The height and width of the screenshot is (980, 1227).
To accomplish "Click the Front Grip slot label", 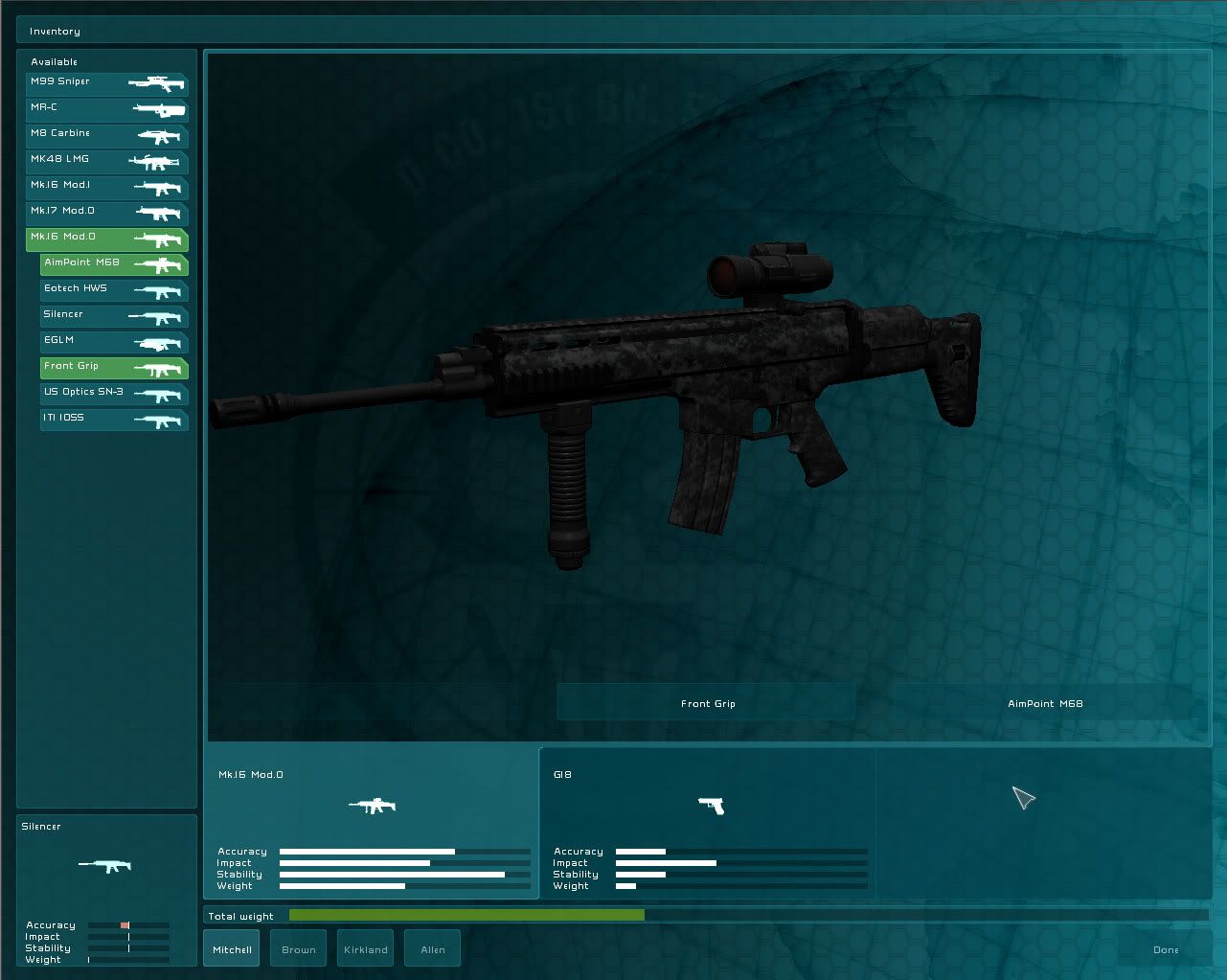I will pos(707,703).
